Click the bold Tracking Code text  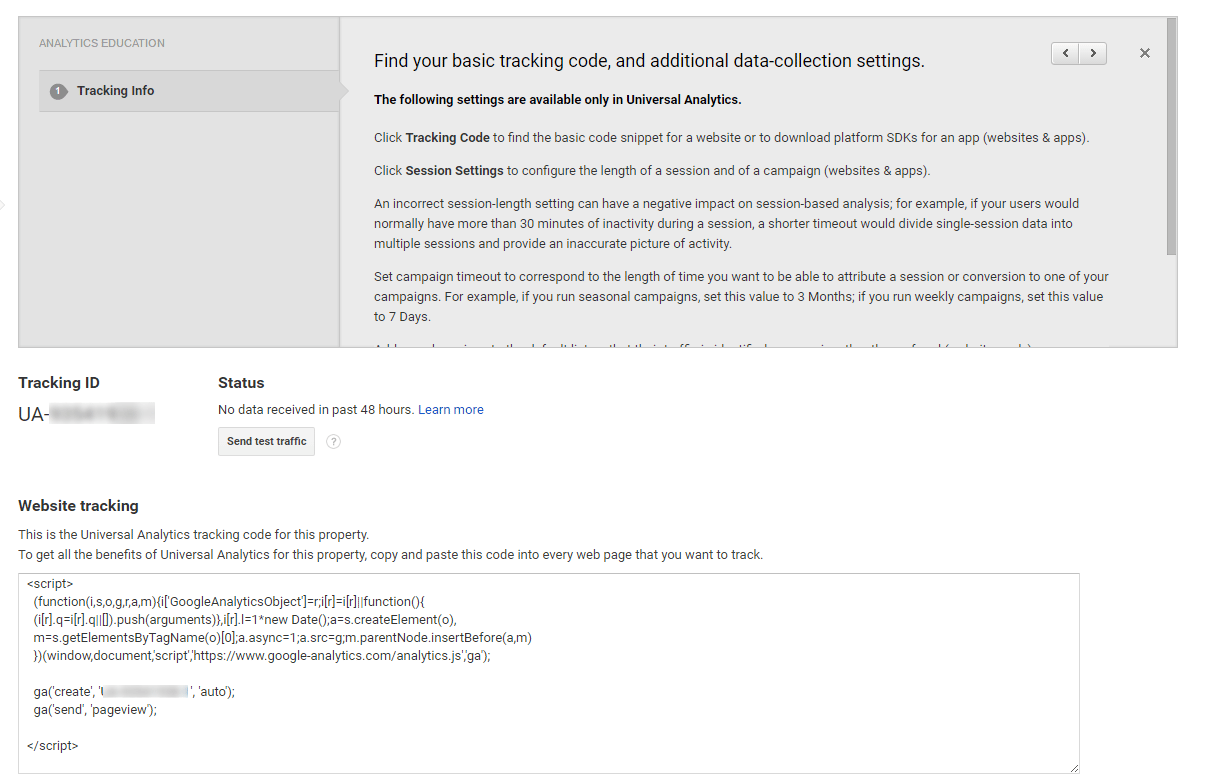point(447,138)
